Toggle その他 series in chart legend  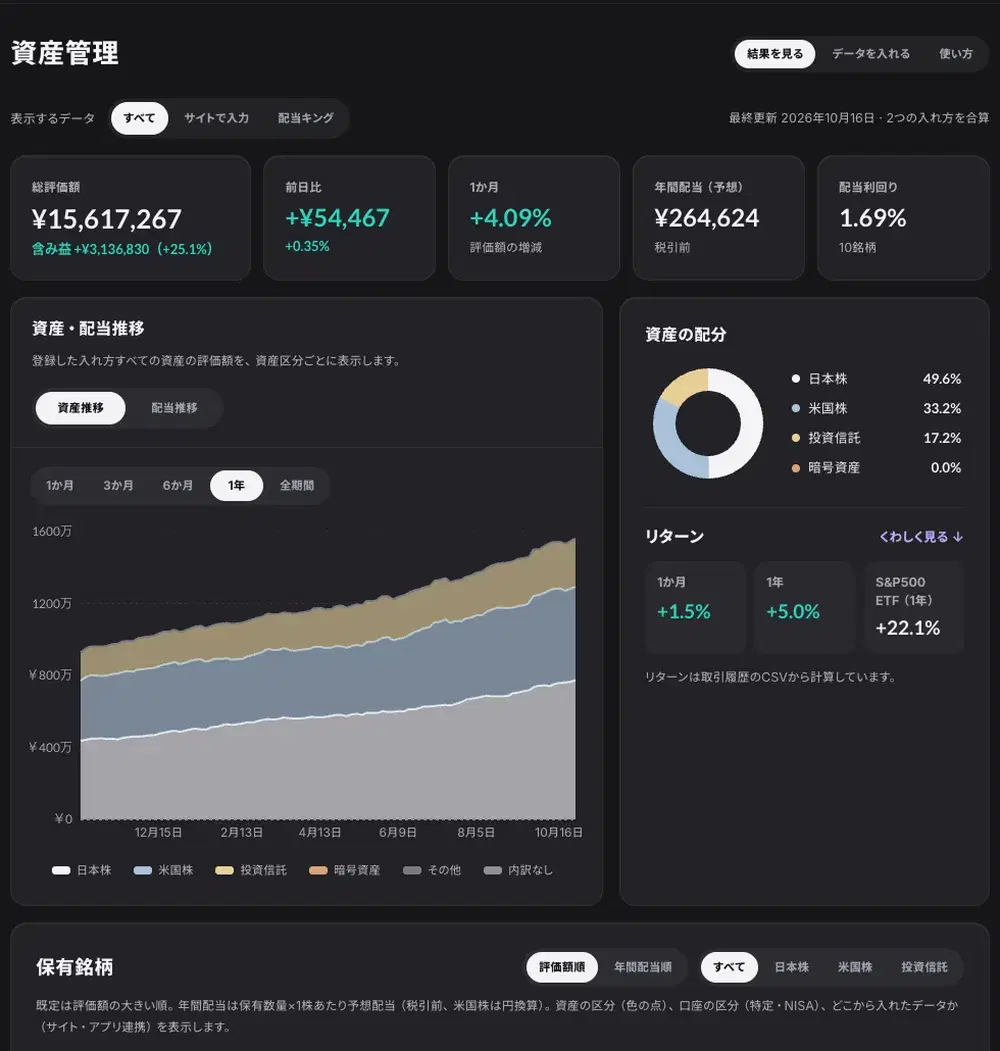coord(432,870)
